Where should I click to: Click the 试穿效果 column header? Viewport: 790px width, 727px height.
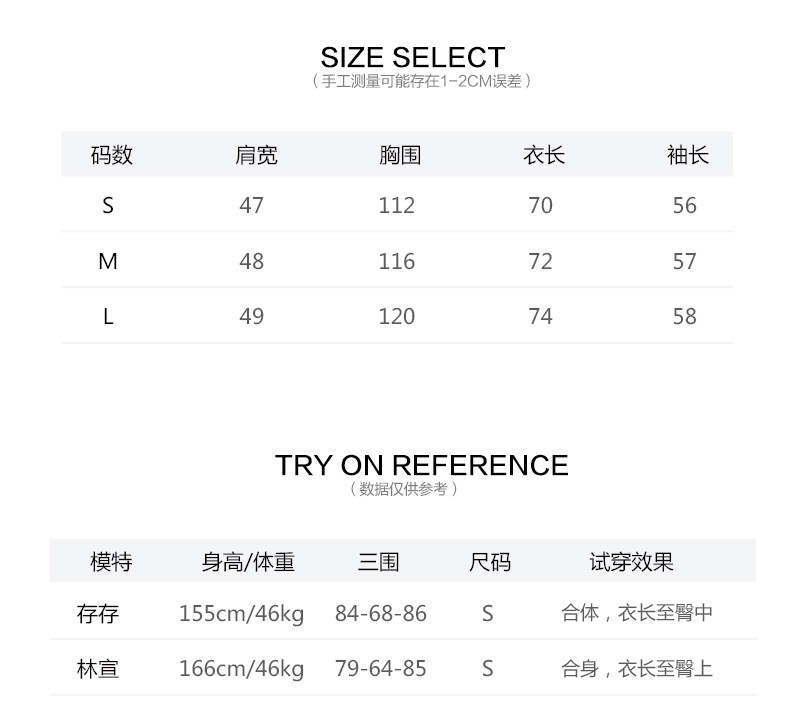point(631,562)
